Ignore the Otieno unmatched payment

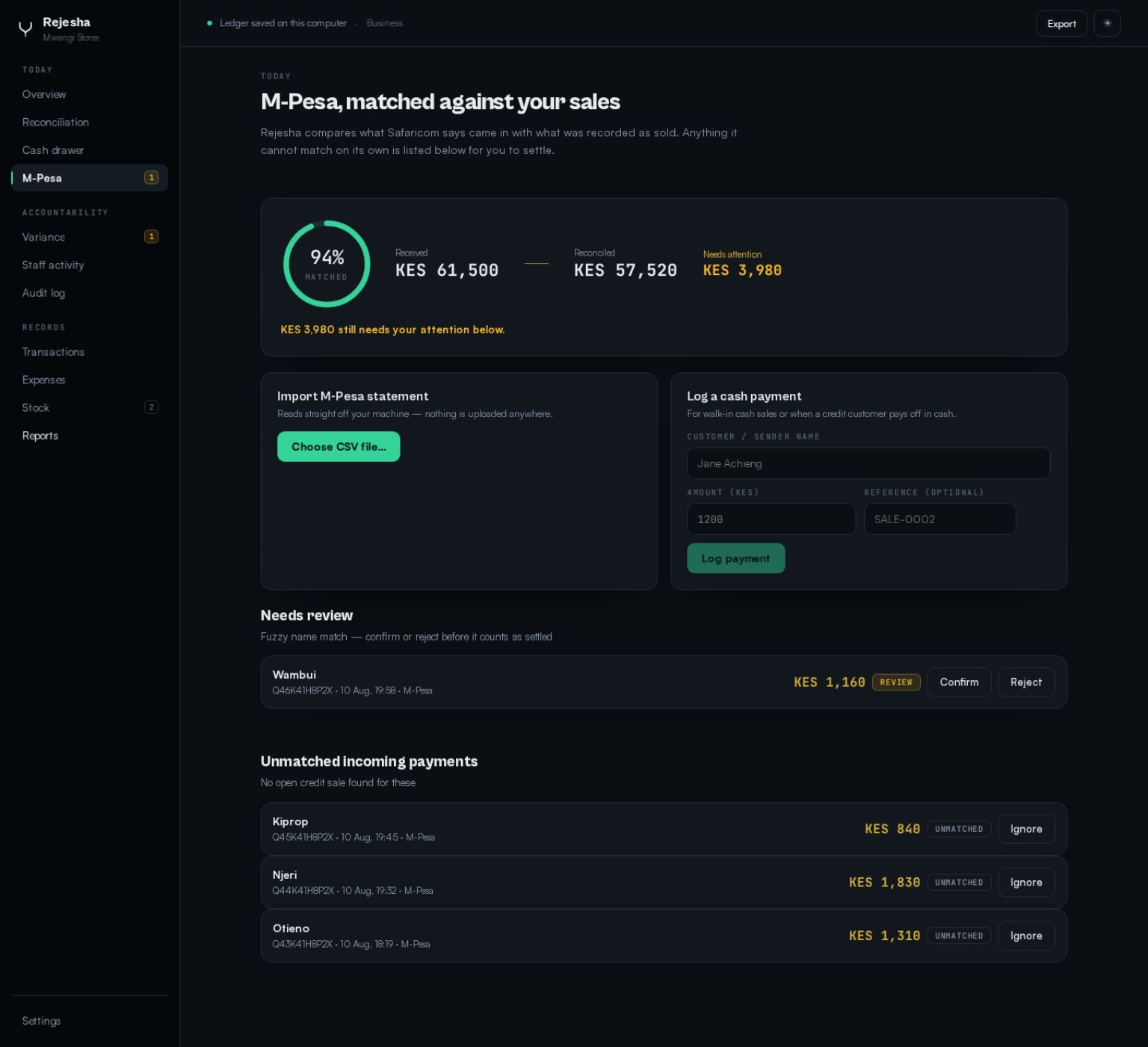pos(1025,936)
